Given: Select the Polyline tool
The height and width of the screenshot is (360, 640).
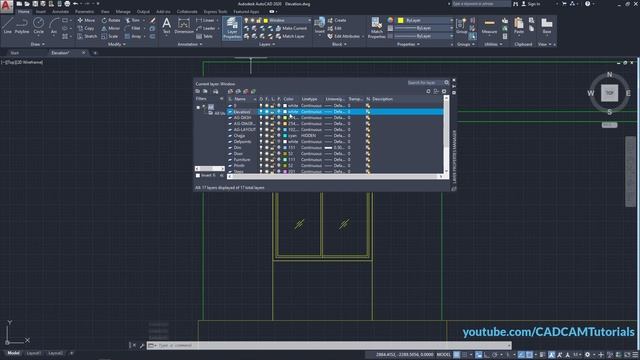Looking at the screenshot, I should [22, 26].
